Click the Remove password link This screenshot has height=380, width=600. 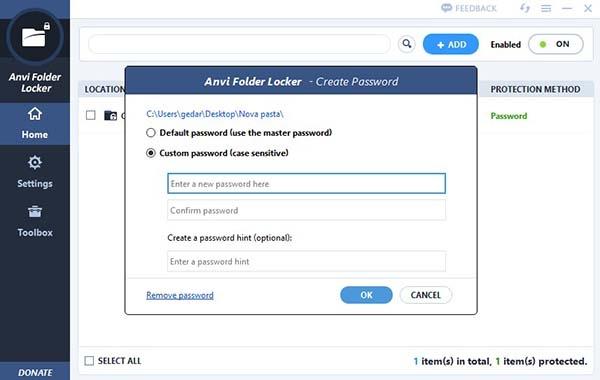(180, 295)
